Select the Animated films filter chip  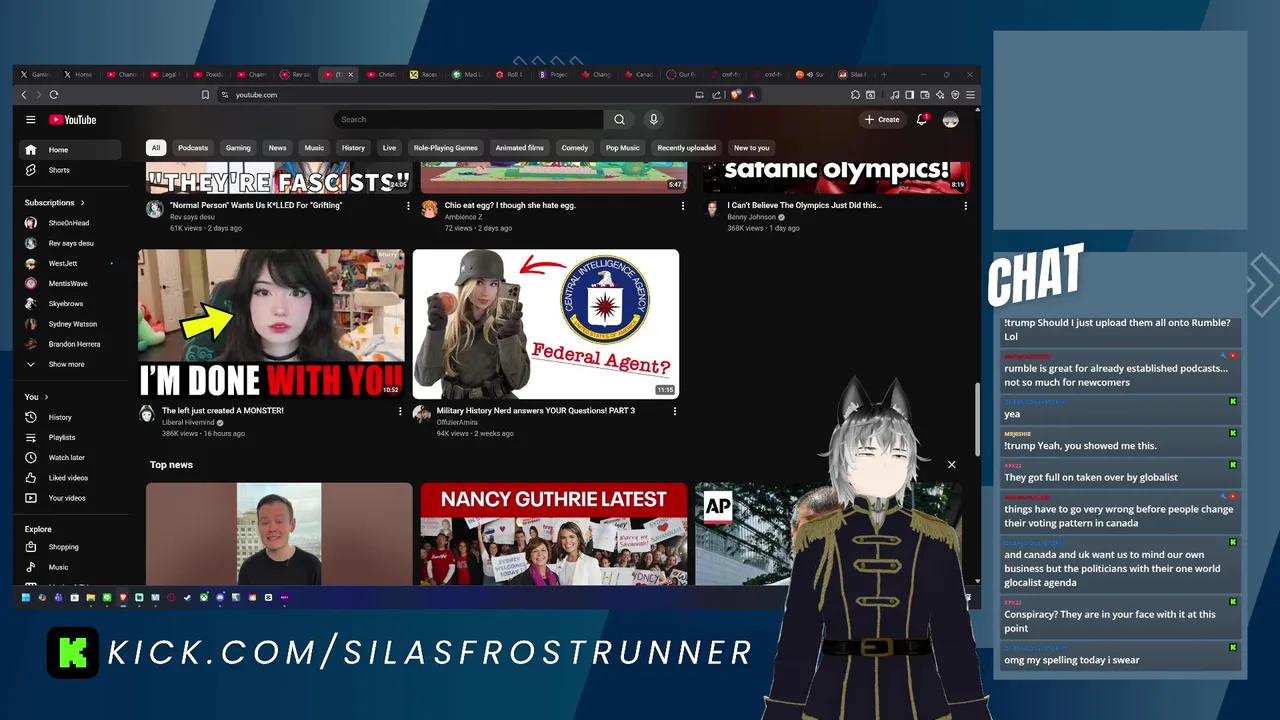coord(519,148)
